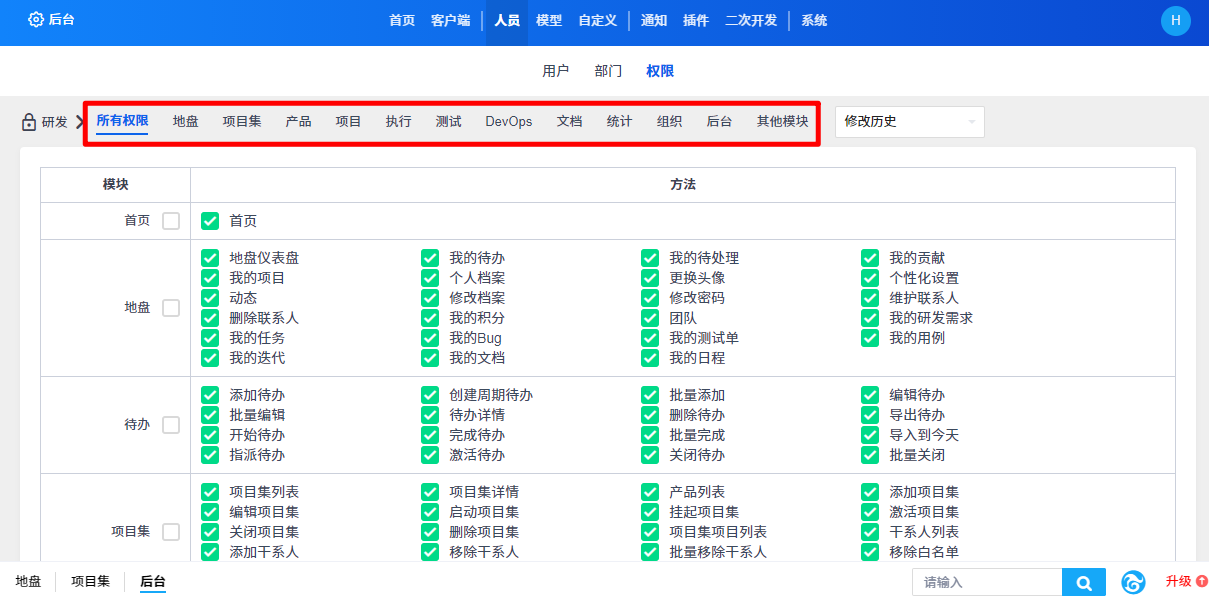Click the lock icon beside 研发
This screenshot has height=596, width=1209.
(29, 122)
